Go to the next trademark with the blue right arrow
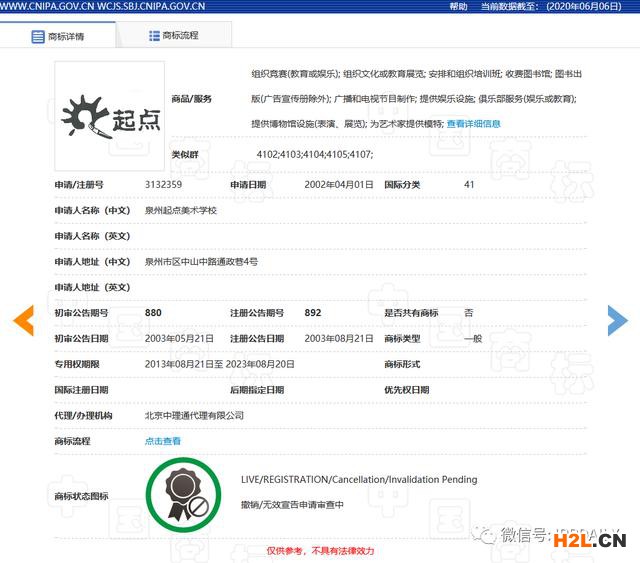This screenshot has width=640, height=563. (x=617, y=319)
